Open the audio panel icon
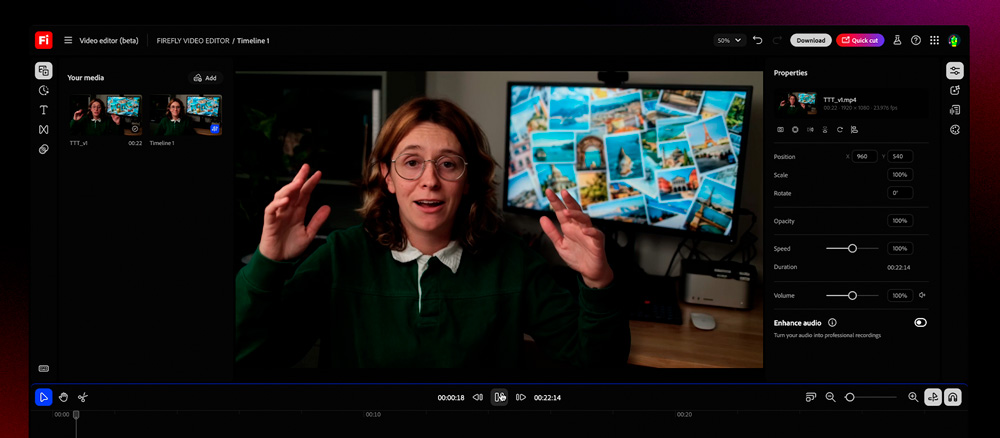 tap(955, 110)
